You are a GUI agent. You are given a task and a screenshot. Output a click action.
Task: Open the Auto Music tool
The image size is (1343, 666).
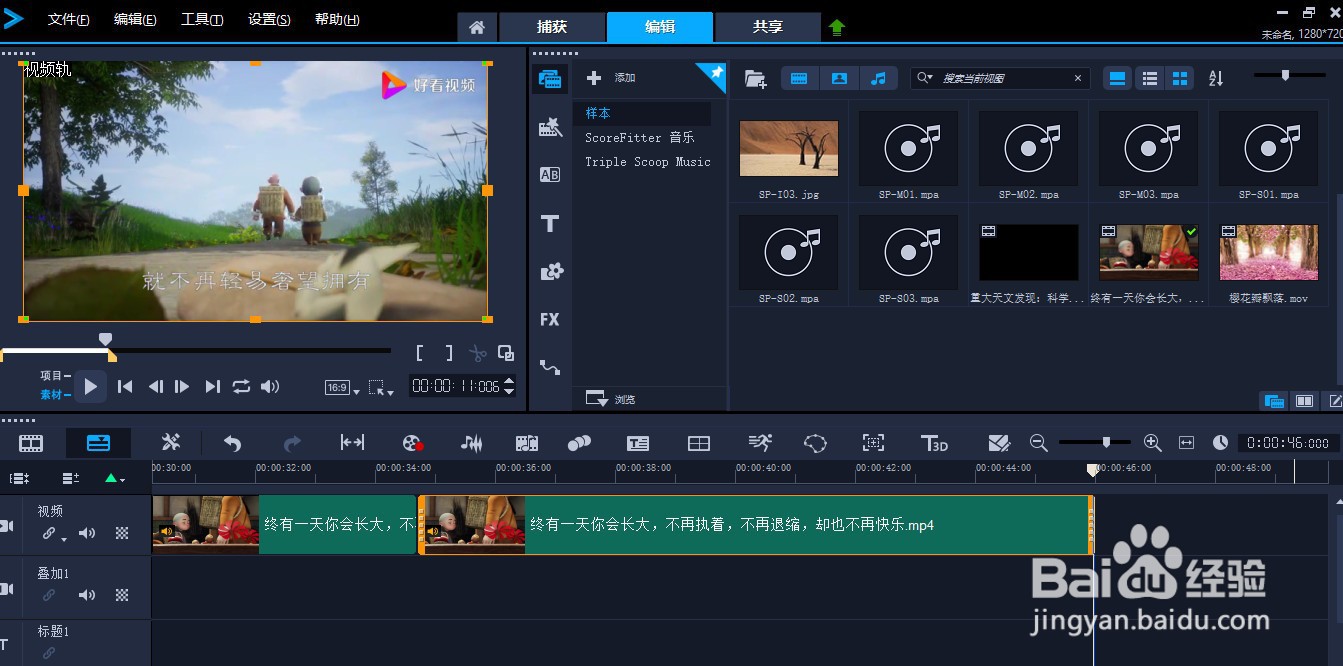pos(527,443)
